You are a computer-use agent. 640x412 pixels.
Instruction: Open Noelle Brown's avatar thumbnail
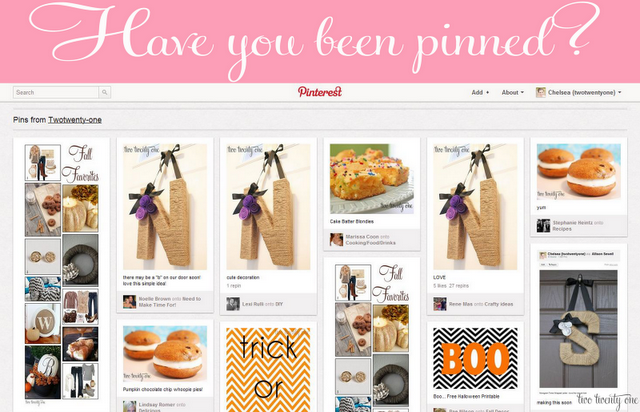pyautogui.click(x=129, y=302)
